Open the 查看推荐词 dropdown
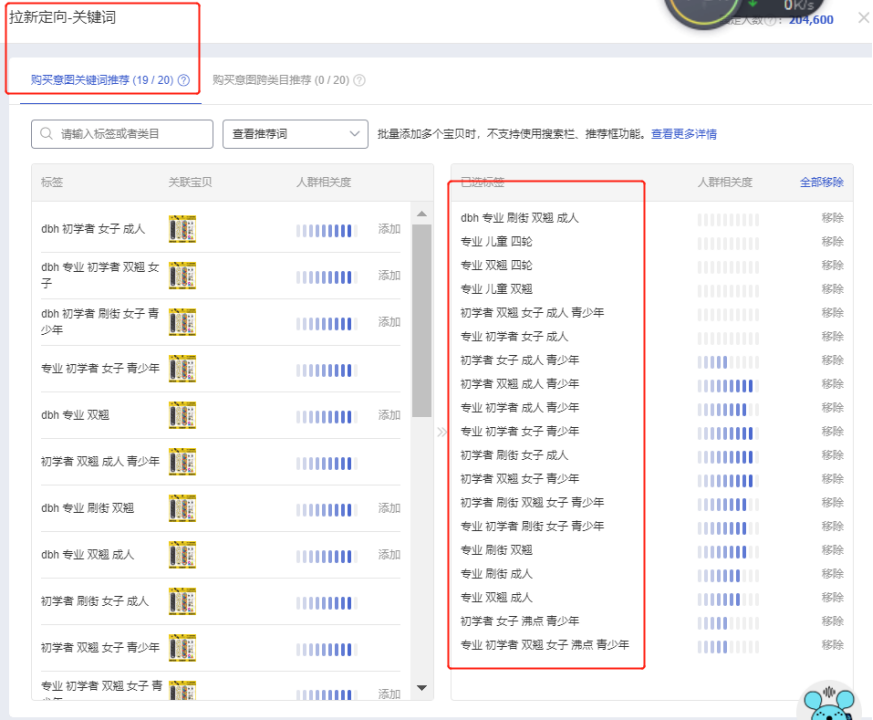 (295, 134)
